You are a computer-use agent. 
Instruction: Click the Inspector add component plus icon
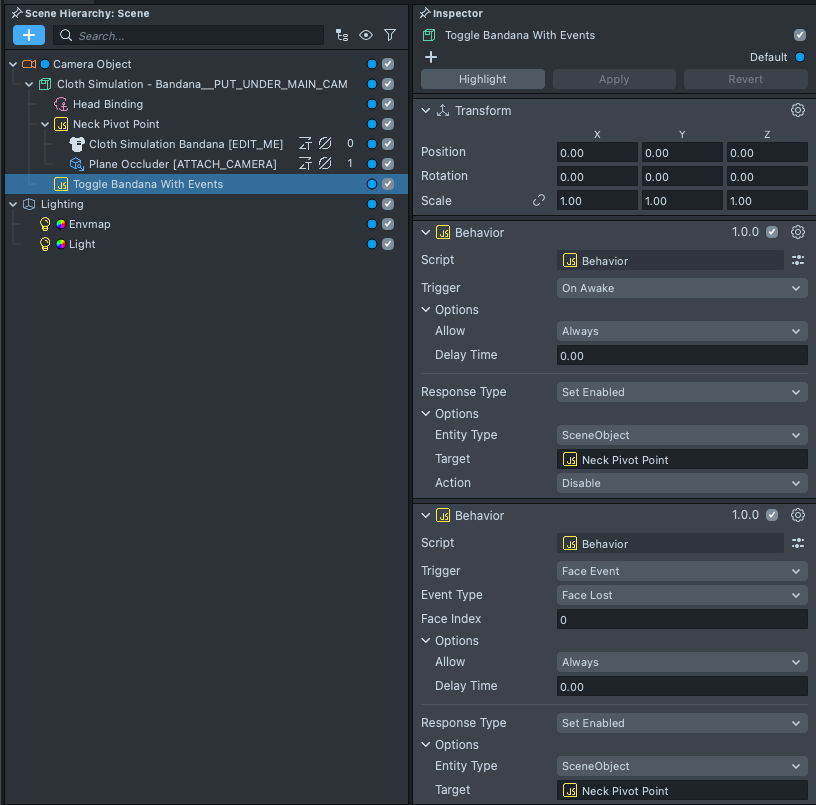(431, 57)
